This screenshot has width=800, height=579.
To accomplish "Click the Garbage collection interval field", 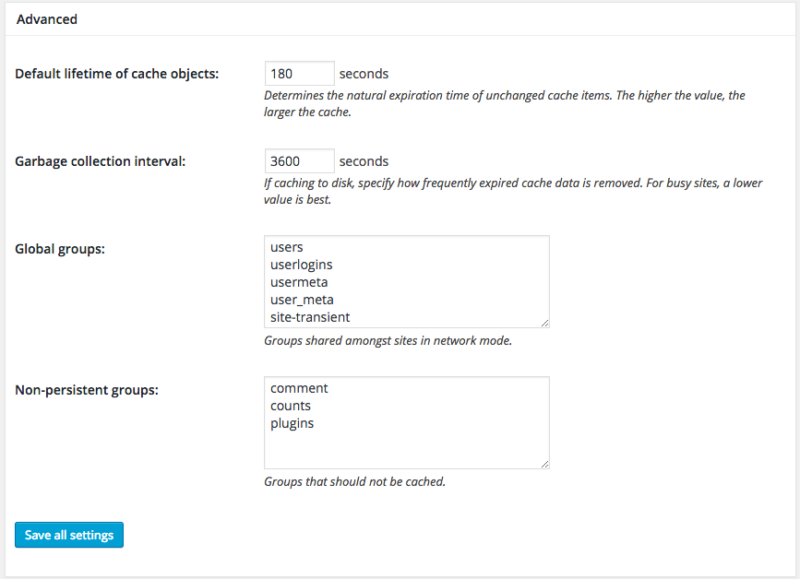I will (300, 160).
